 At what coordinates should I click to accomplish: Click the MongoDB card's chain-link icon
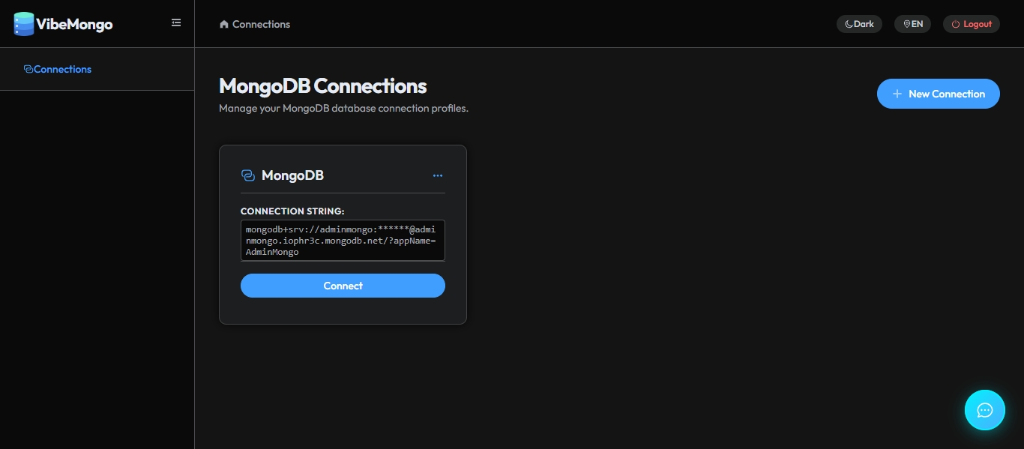(x=248, y=175)
